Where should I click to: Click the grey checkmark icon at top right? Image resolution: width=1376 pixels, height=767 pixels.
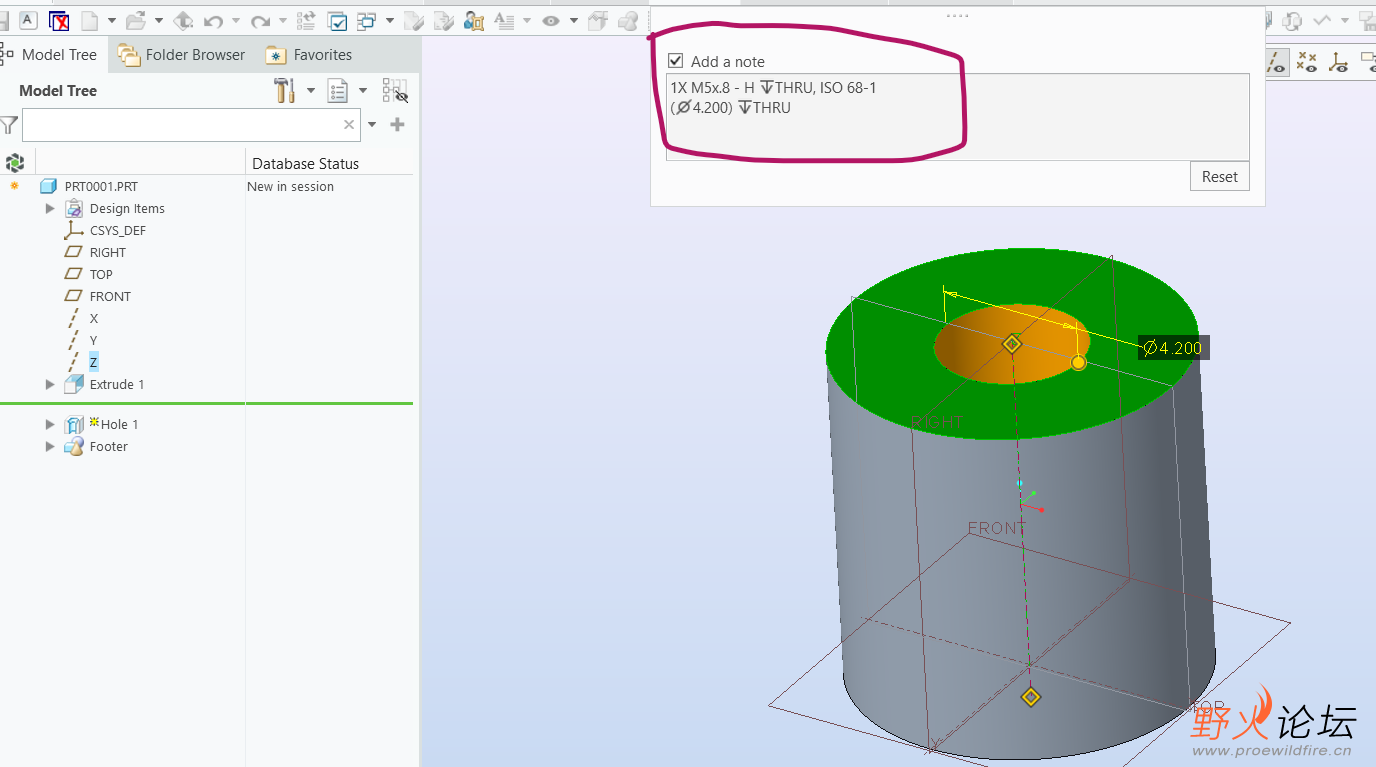pyautogui.click(x=1322, y=20)
